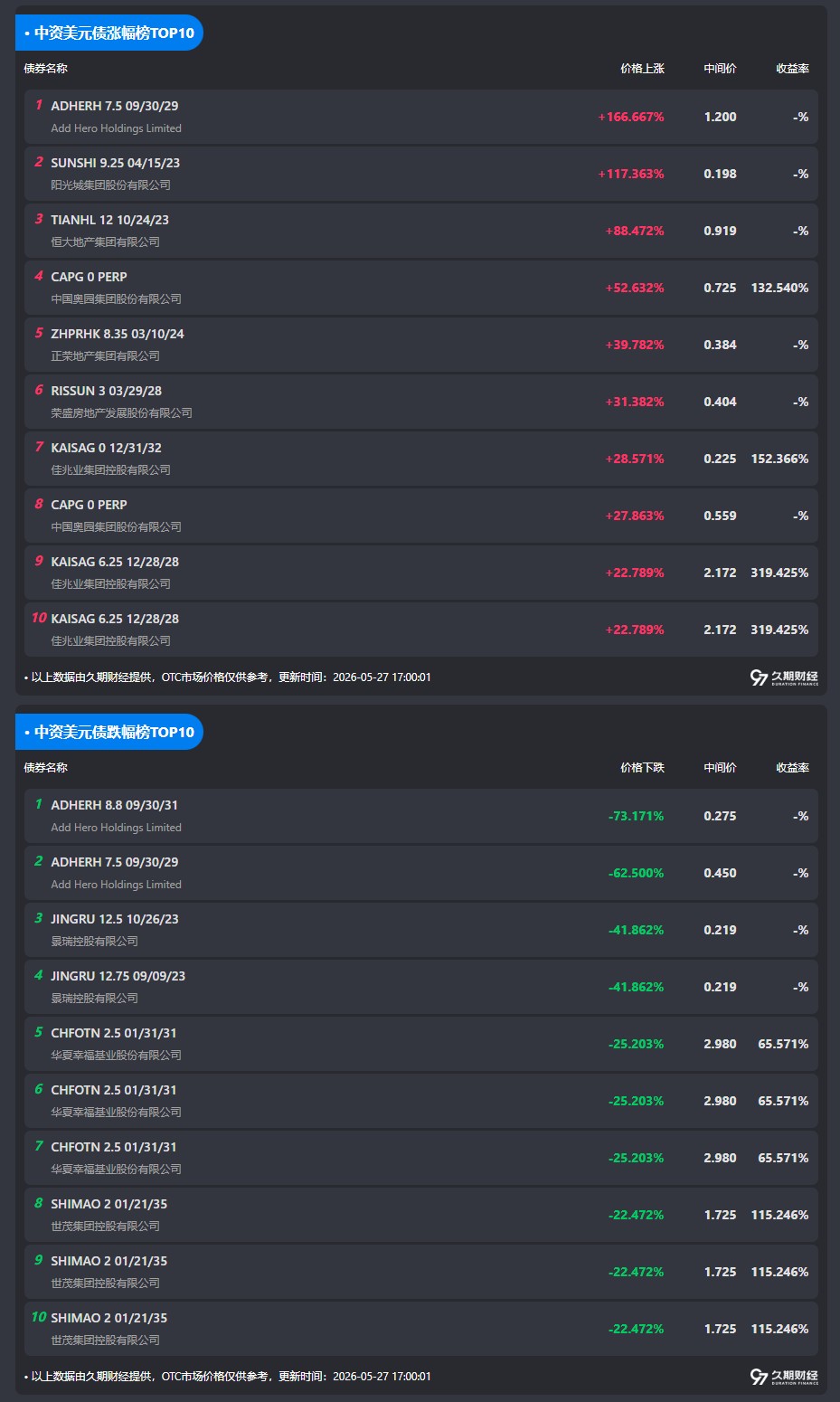Select the +117.363% price change value
The width and height of the screenshot is (840, 1402).
coord(631,175)
